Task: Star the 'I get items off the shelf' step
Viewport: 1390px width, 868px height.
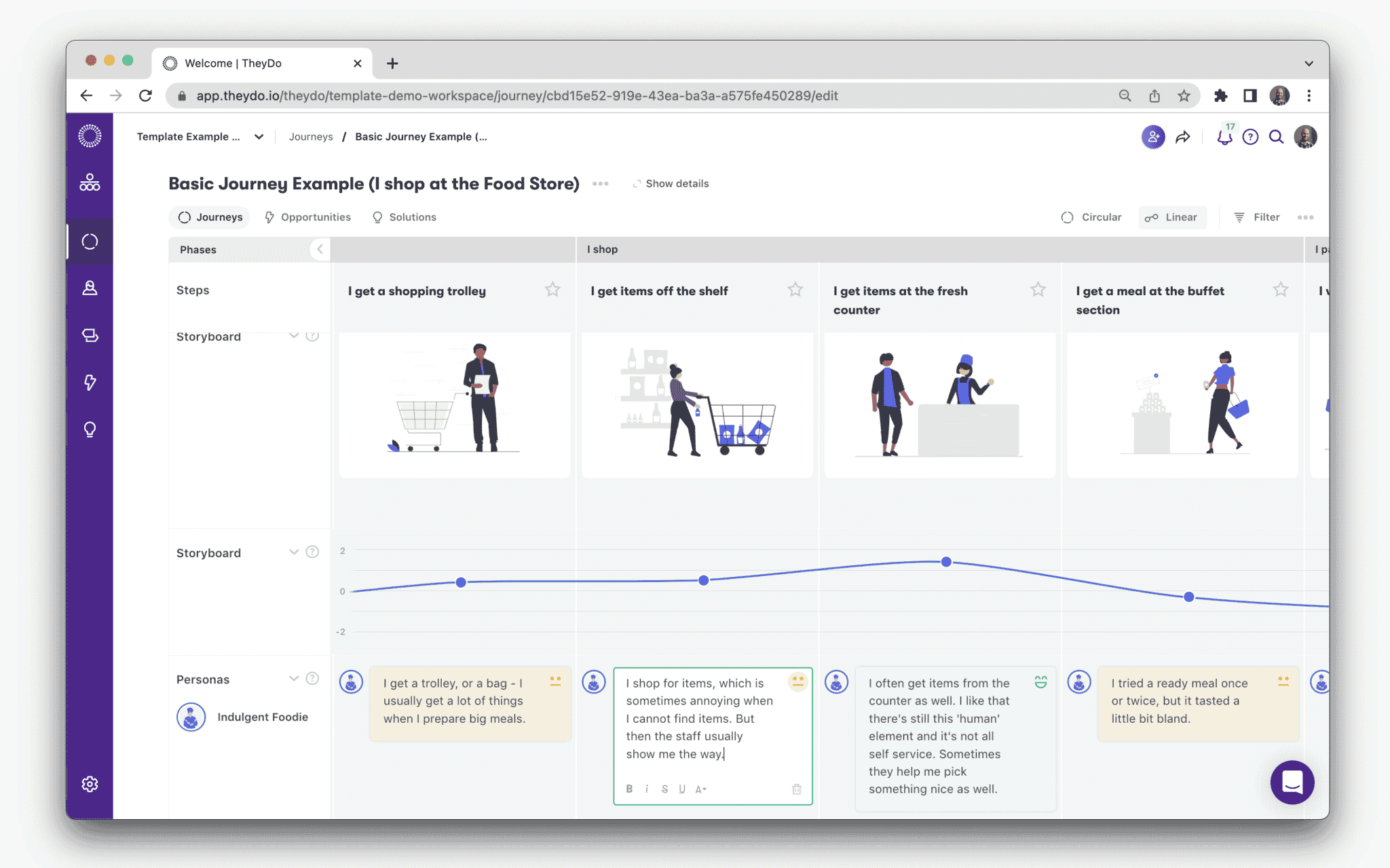Action: (x=795, y=290)
